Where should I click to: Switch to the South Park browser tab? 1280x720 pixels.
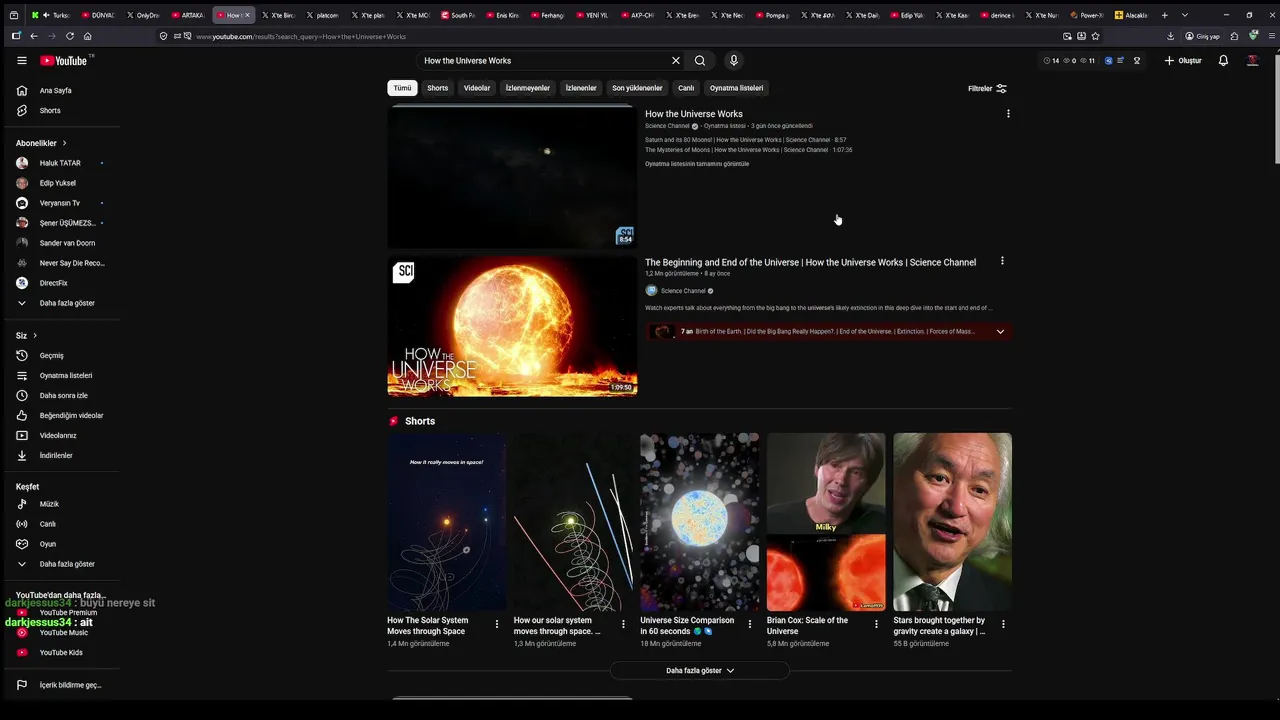click(458, 15)
